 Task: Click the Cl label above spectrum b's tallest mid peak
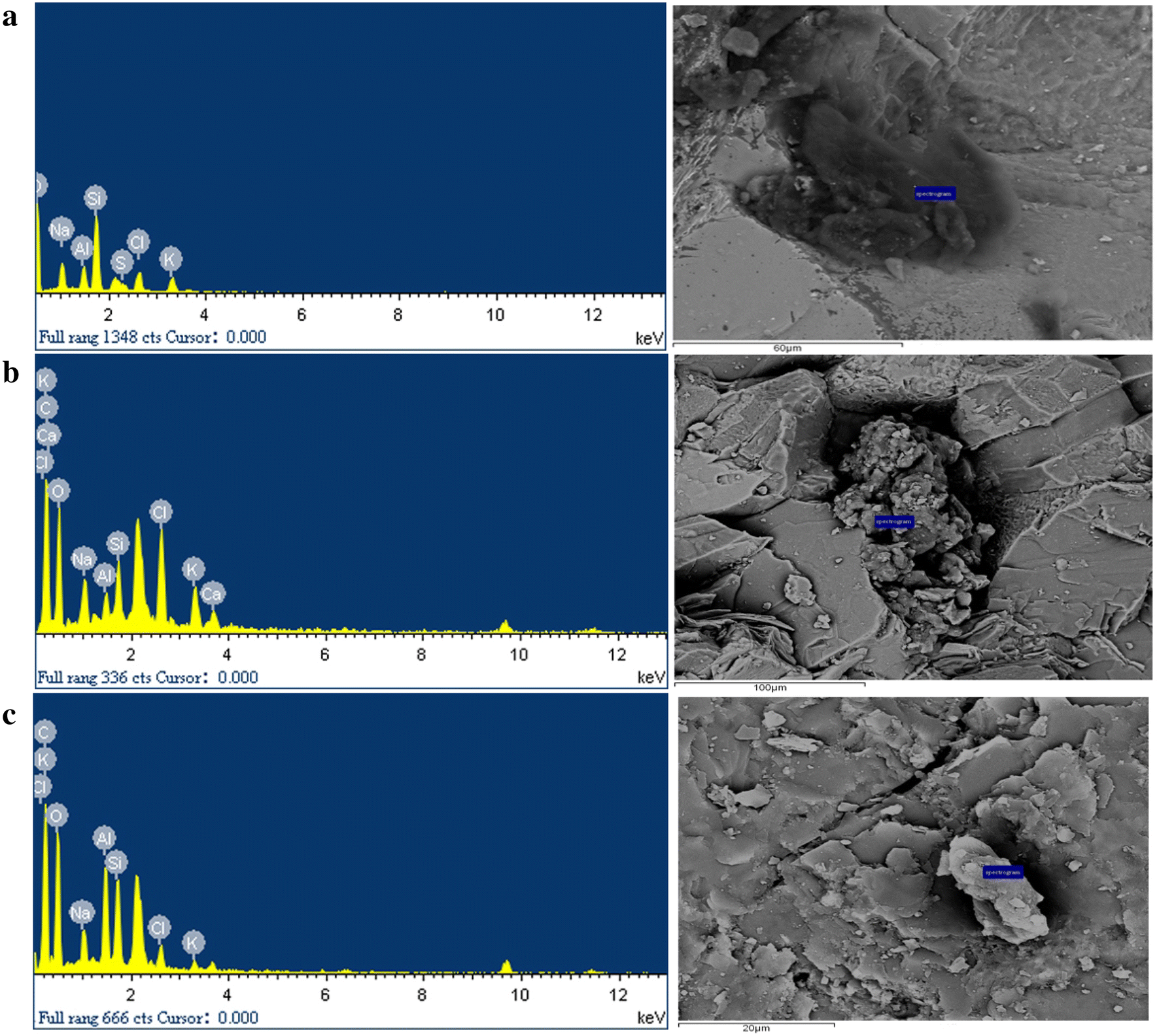click(161, 511)
